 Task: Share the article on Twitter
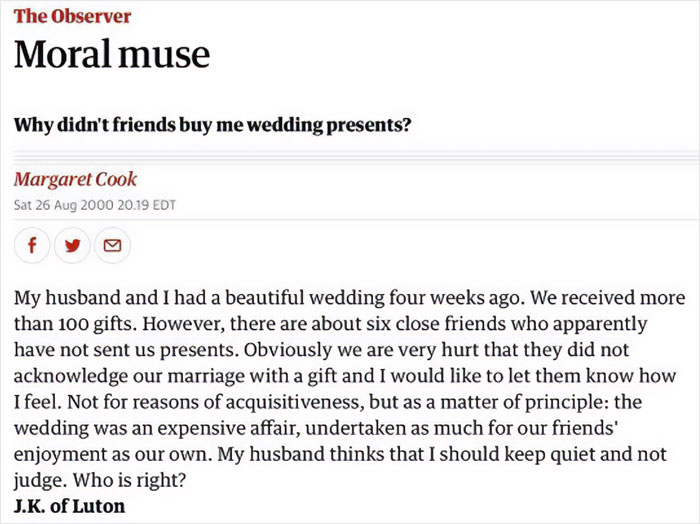point(70,246)
